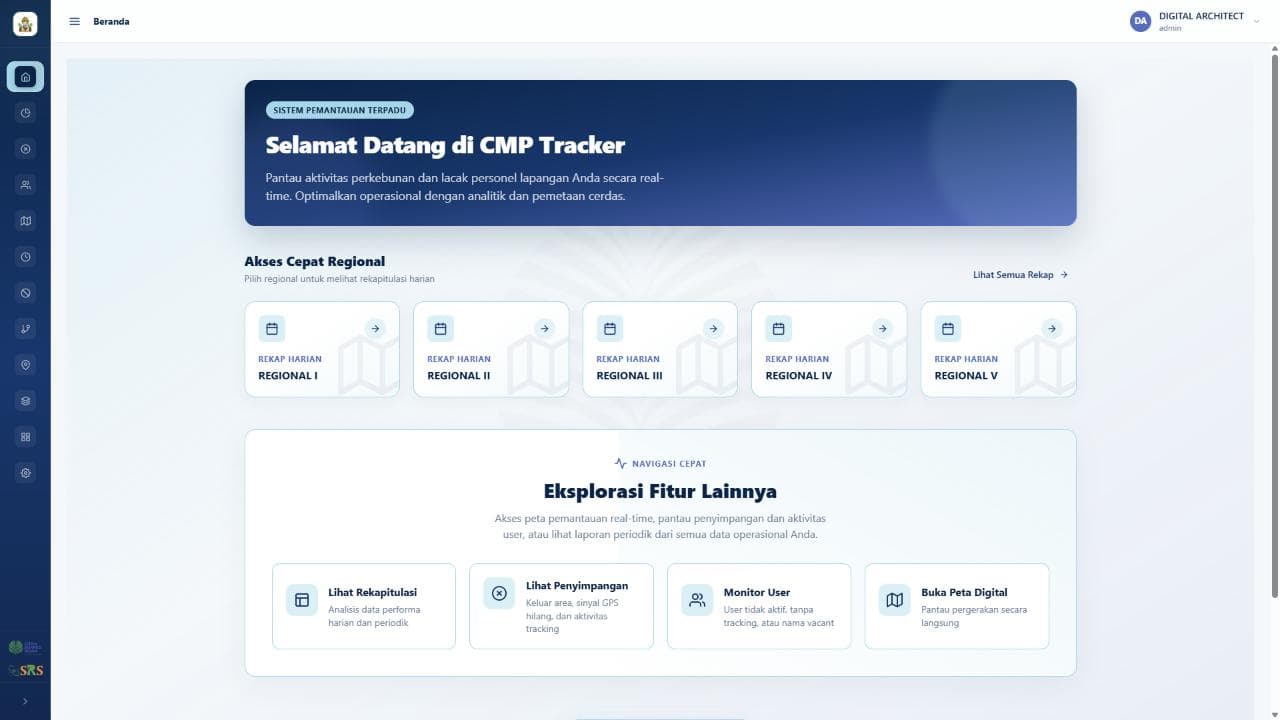Select the clock icon in sidebar

pyautogui.click(x=25, y=257)
